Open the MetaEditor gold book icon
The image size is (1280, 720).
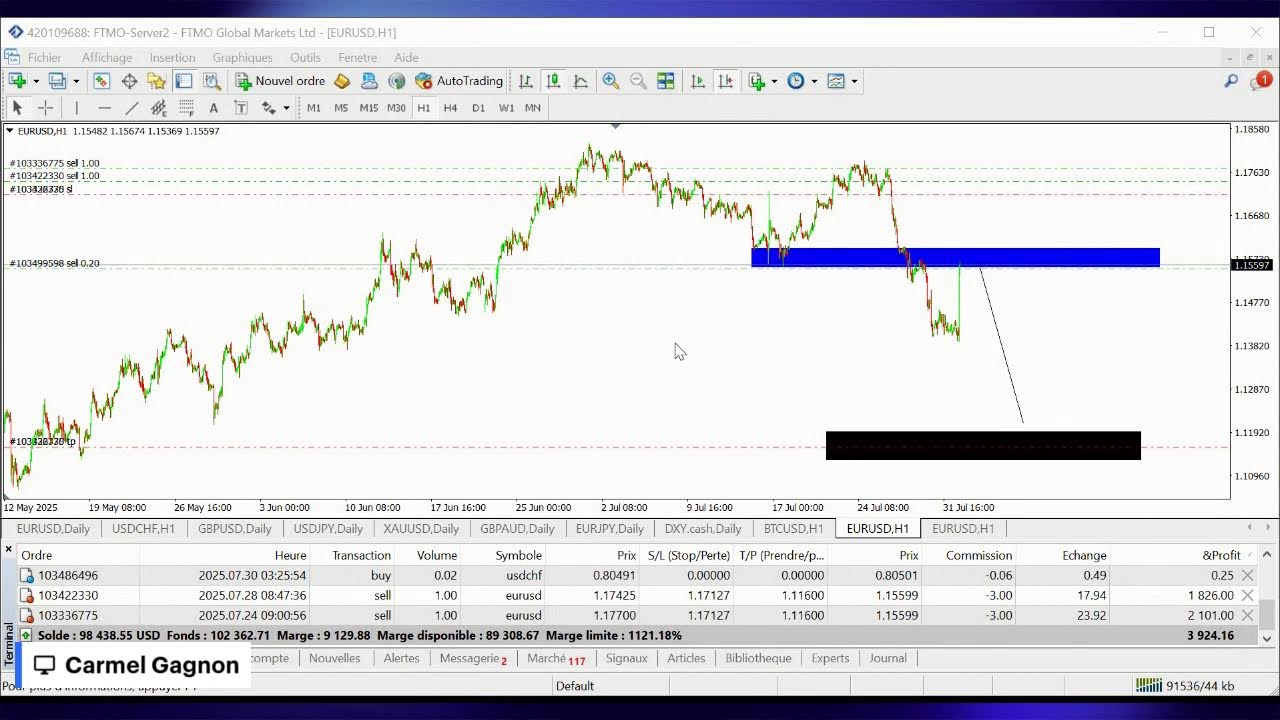point(342,81)
